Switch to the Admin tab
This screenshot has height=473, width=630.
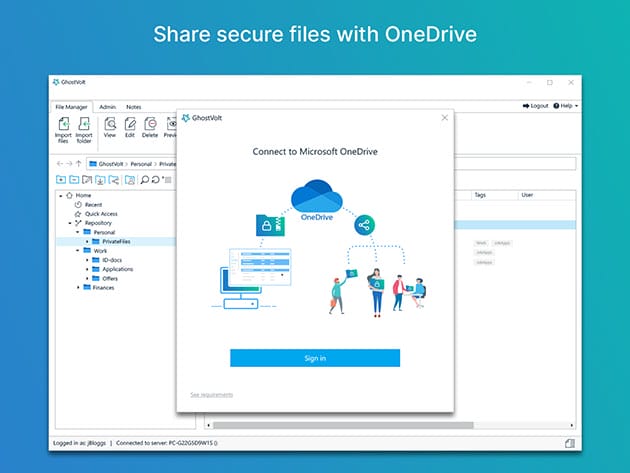tap(107, 106)
